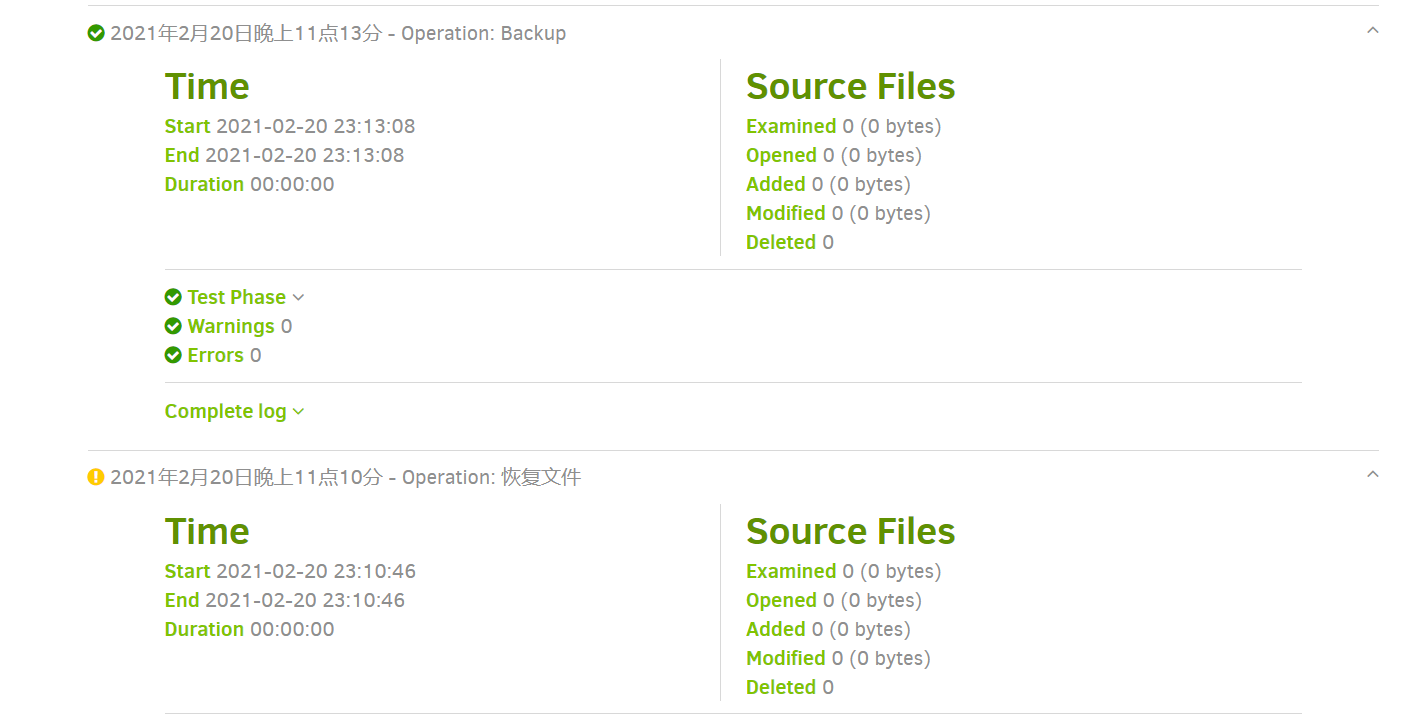1427x728 pixels.
Task: Click the Errors 0 count
Action: (x=255, y=355)
